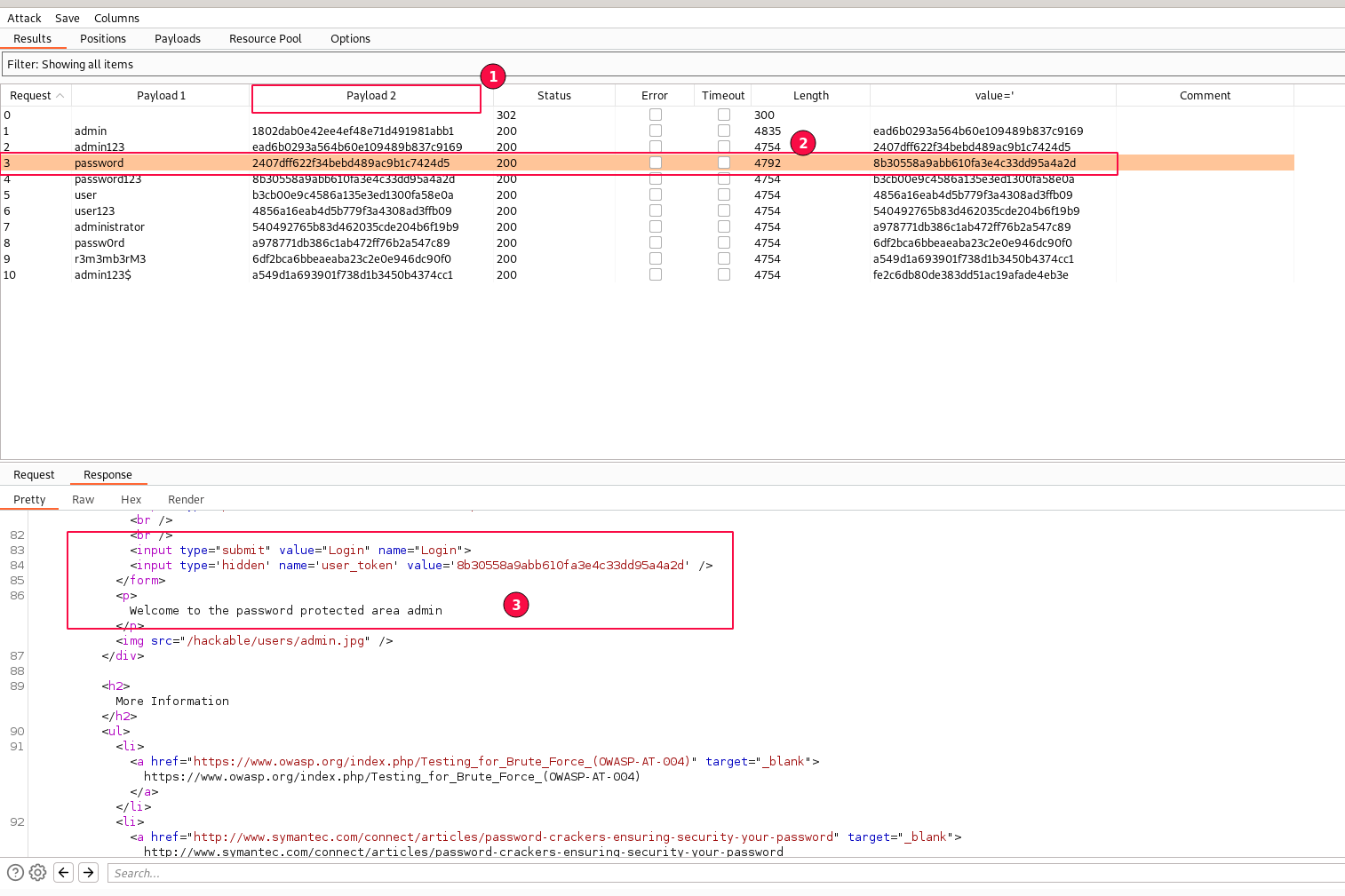
Task: Type in the response Search field
Action: [724, 873]
